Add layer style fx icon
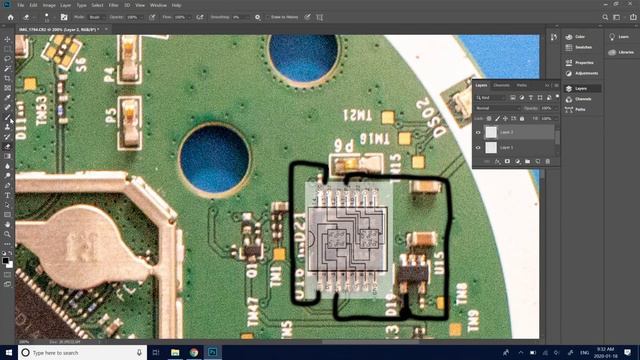Screen dimensions: 640x360 coord(497,162)
